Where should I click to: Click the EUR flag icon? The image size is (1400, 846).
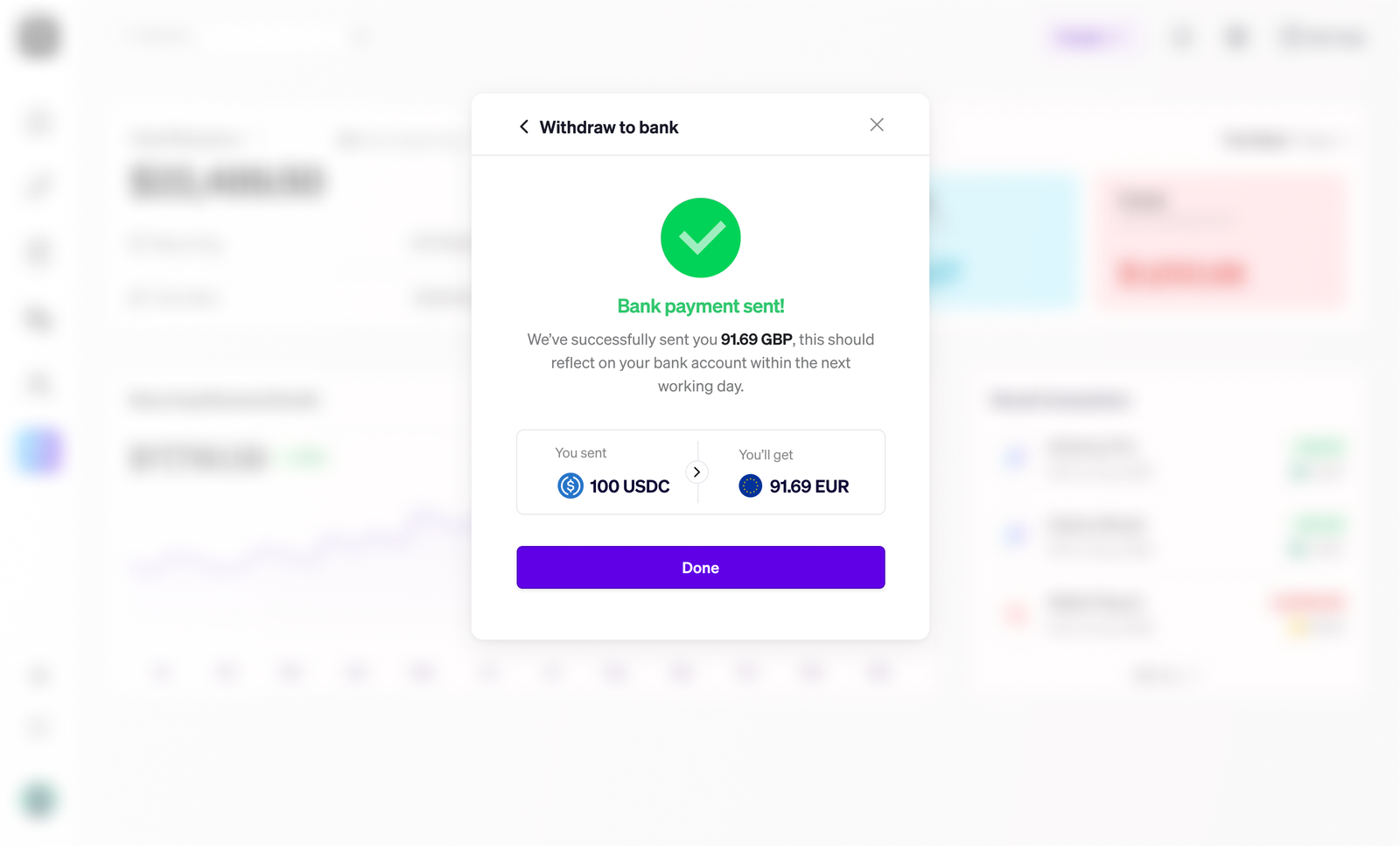pos(751,486)
